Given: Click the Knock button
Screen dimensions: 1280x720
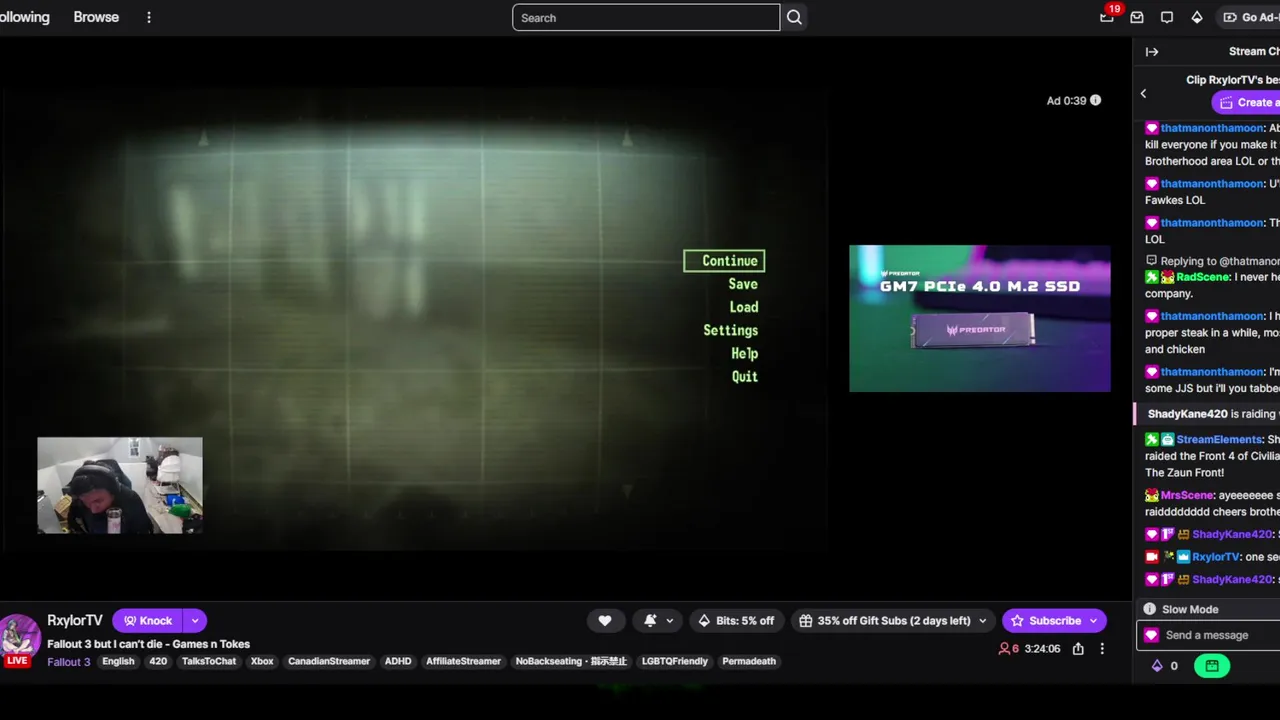Looking at the screenshot, I should click(x=148, y=621).
